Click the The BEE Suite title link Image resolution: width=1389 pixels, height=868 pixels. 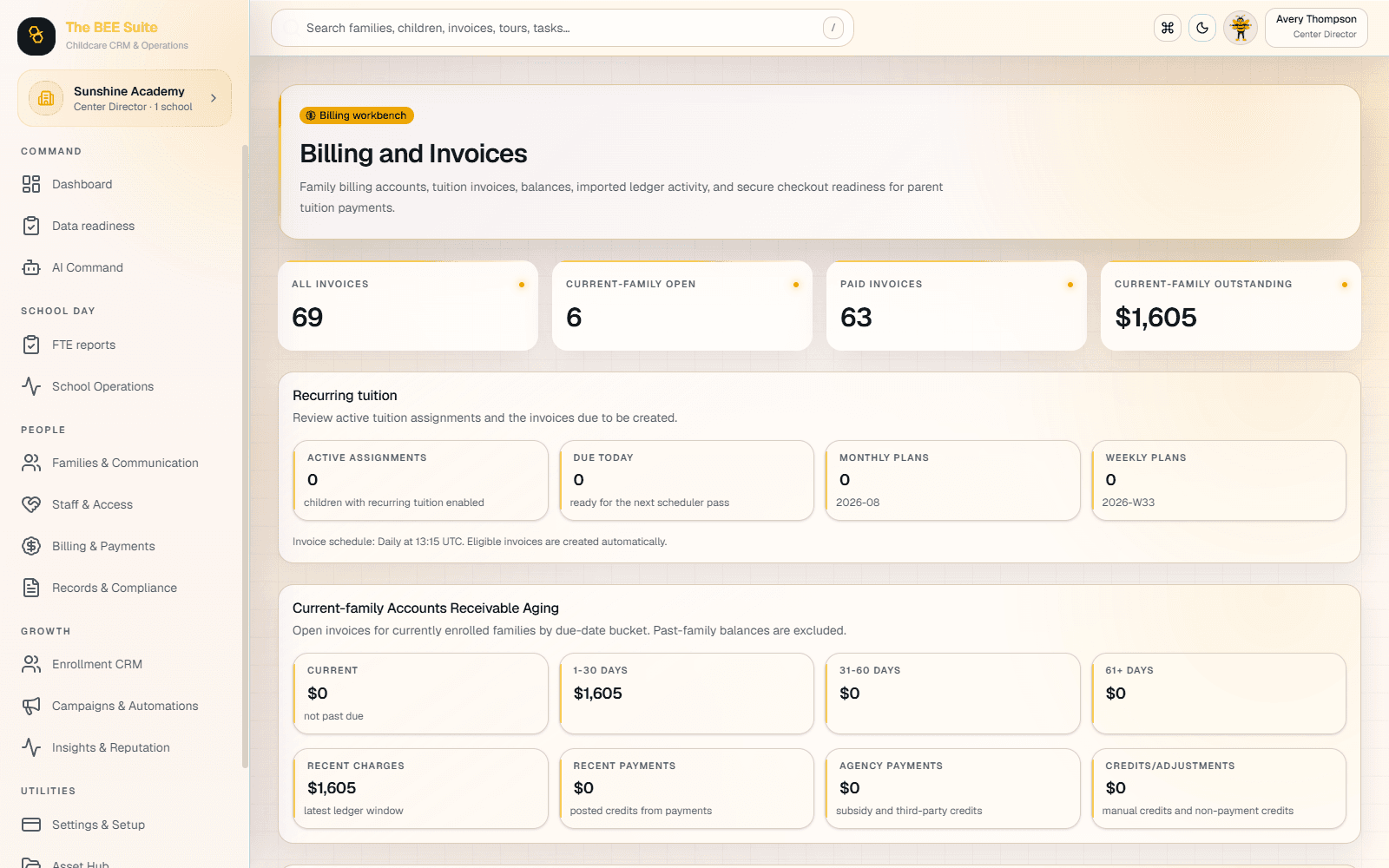click(x=111, y=28)
